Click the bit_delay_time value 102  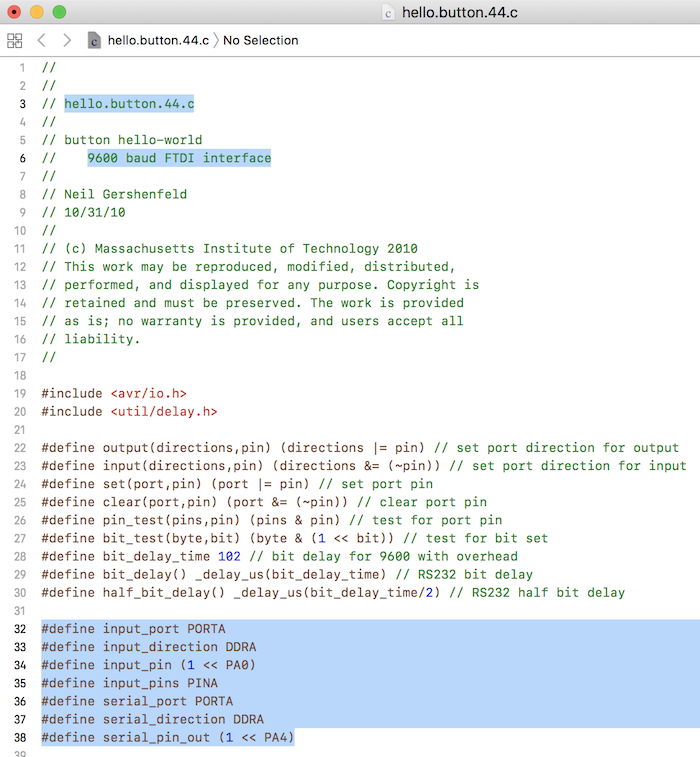pyautogui.click(x=229, y=557)
